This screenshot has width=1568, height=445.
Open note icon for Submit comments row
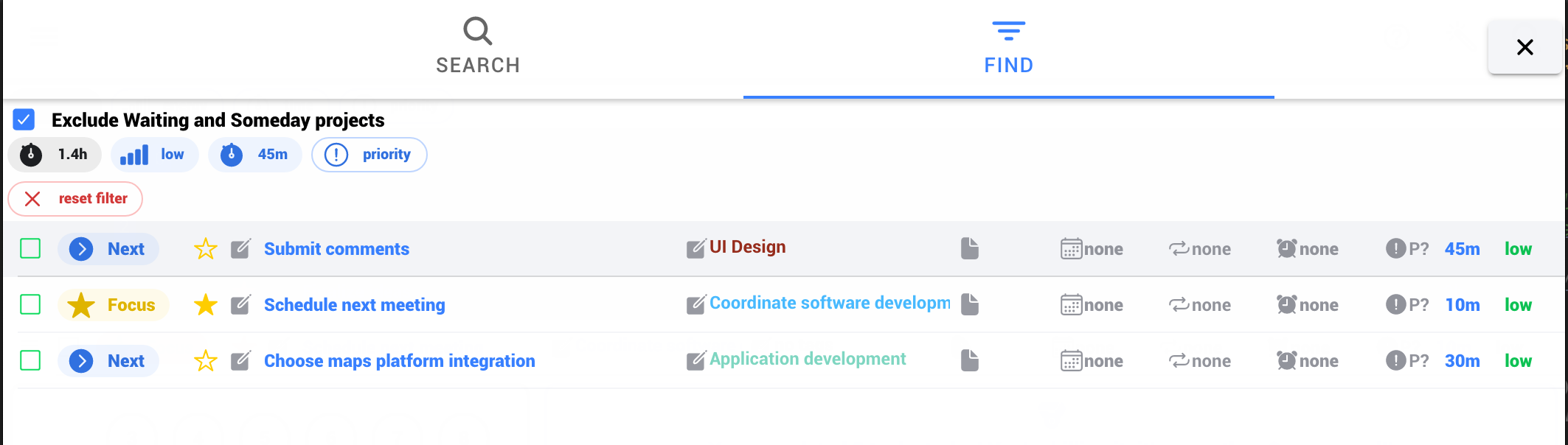pos(970,249)
